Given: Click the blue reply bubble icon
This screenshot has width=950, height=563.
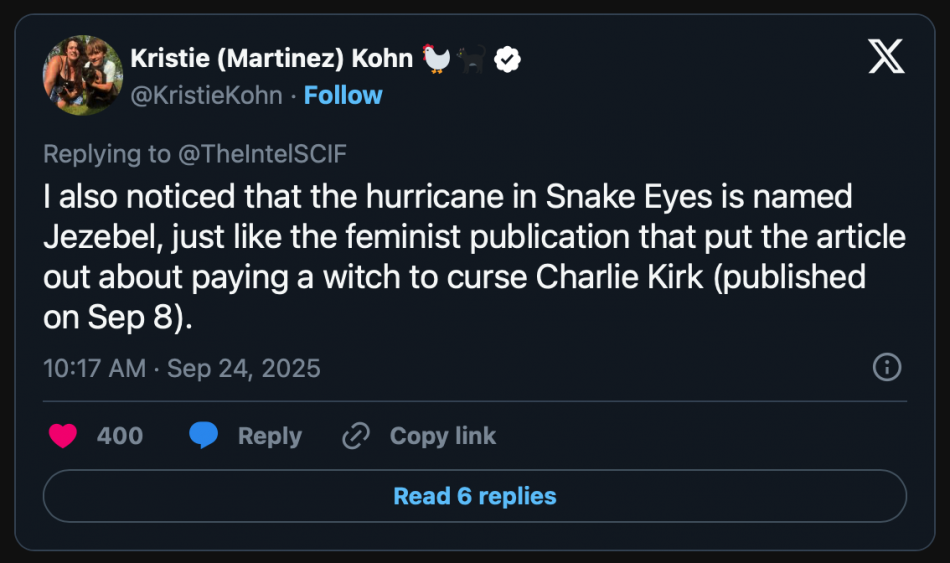Looking at the screenshot, I should point(204,435).
